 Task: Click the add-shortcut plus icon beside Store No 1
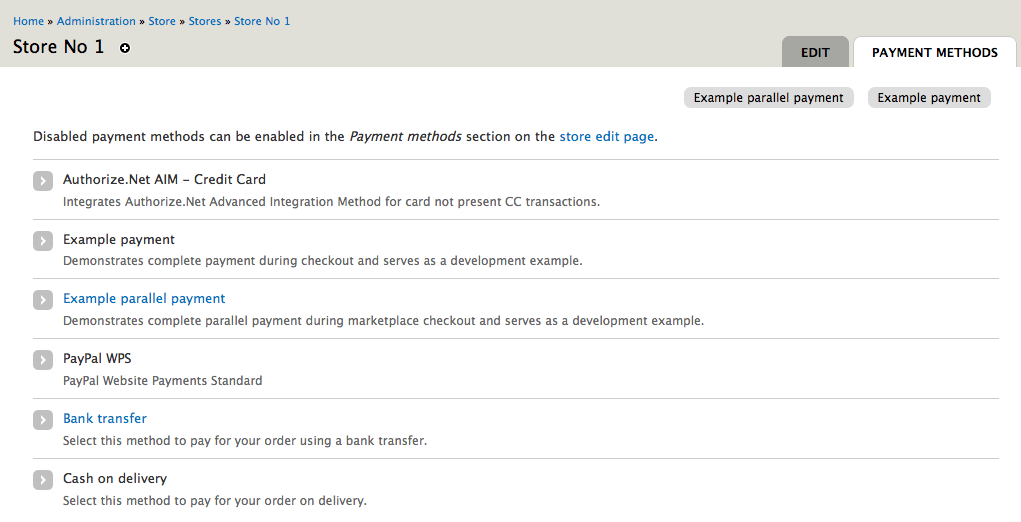[x=125, y=48]
